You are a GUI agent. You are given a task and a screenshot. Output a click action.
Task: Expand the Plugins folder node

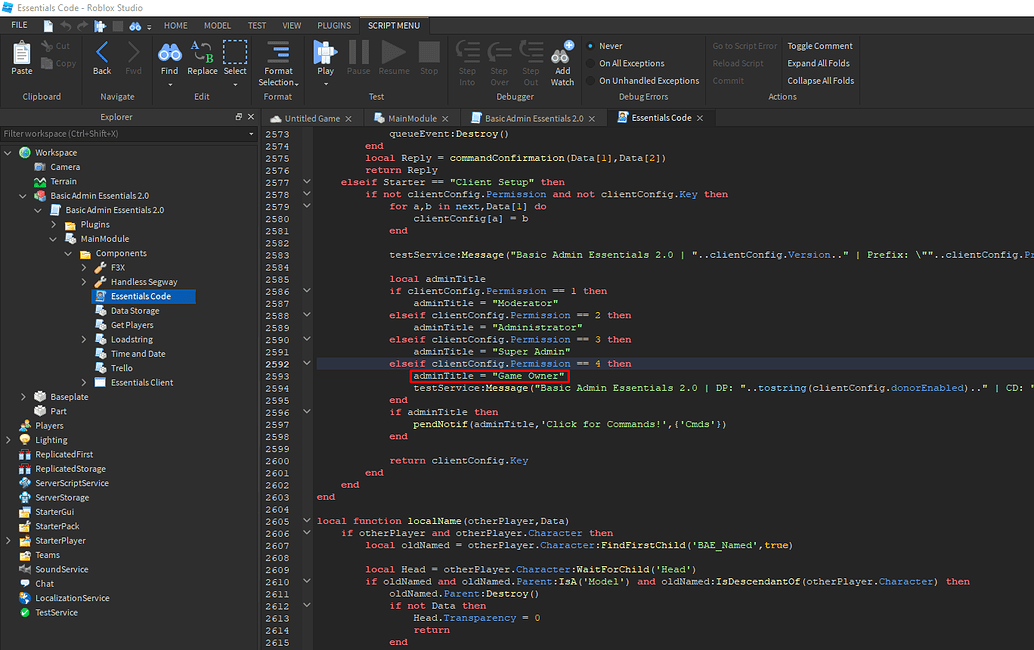pyautogui.click(x=53, y=225)
